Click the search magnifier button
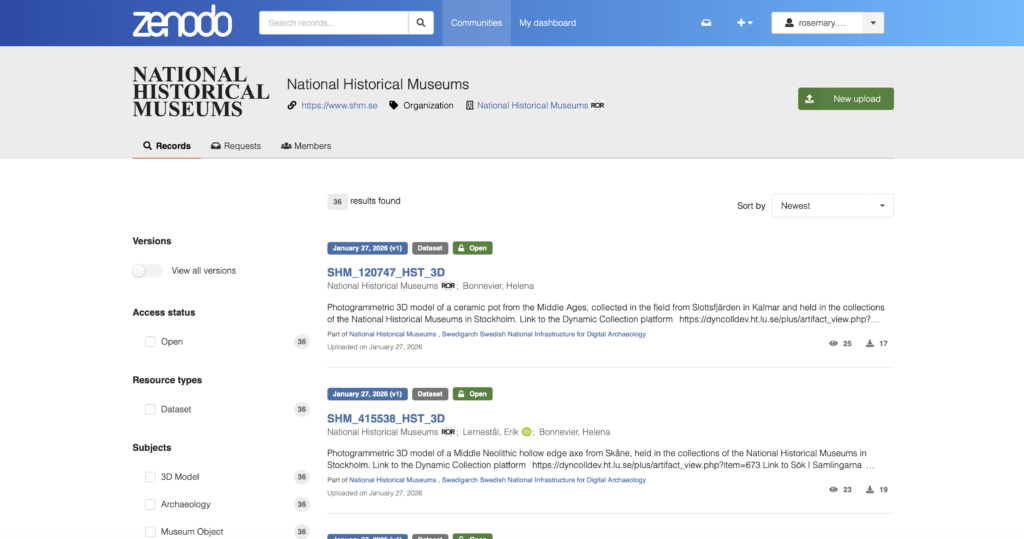Image resolution: width=1024 pixels, height=539 pixels. point(421,23)
